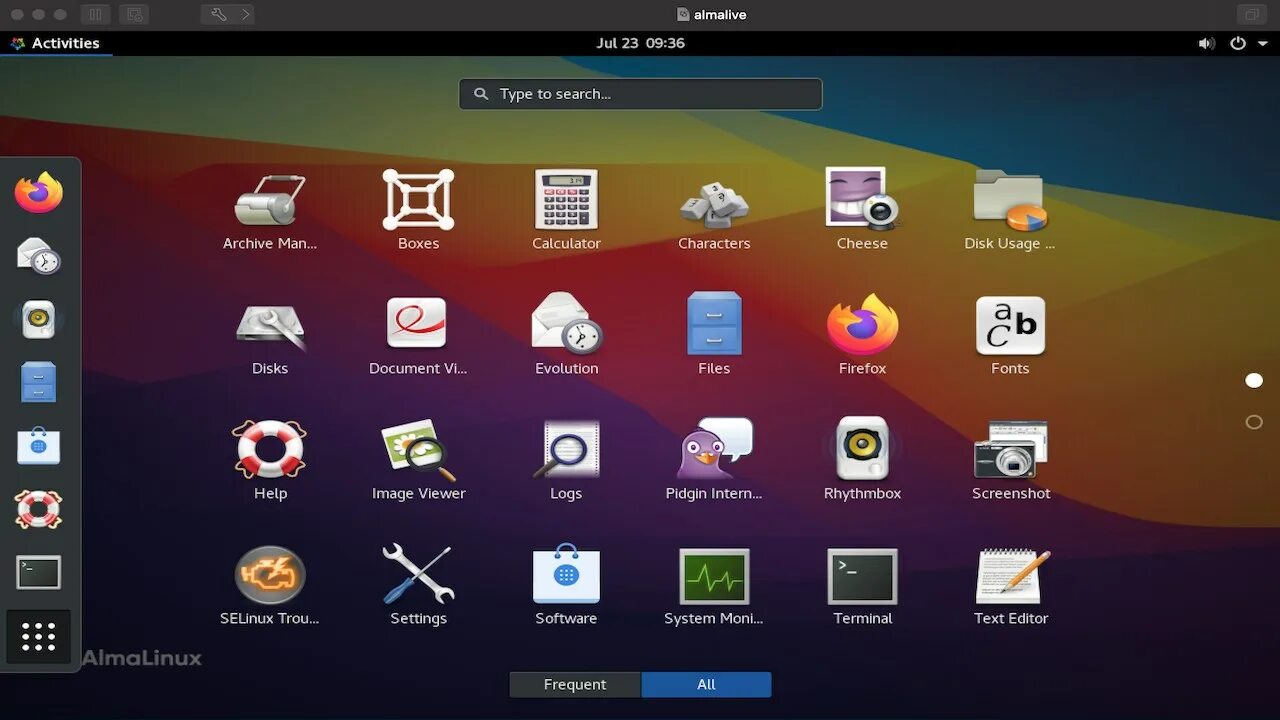Open Files from the app grid
Screen dimensions: 1280x720
(x=714, y=336)
